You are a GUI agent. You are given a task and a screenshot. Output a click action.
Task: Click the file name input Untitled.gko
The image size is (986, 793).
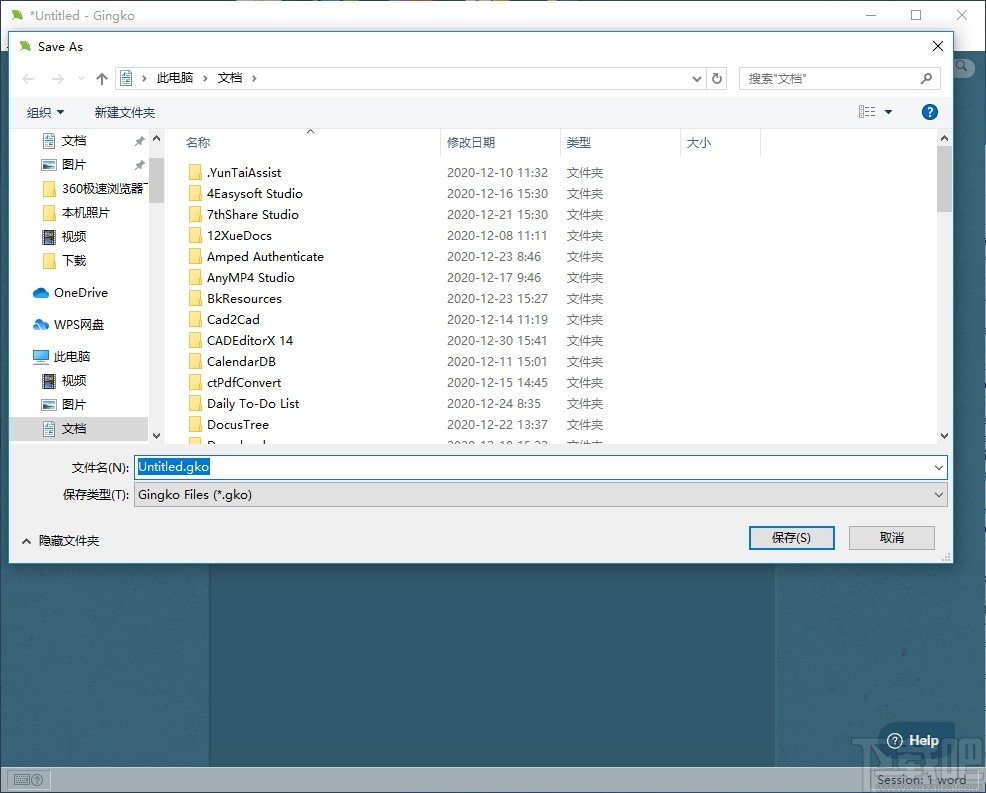(x=533, y=467)
